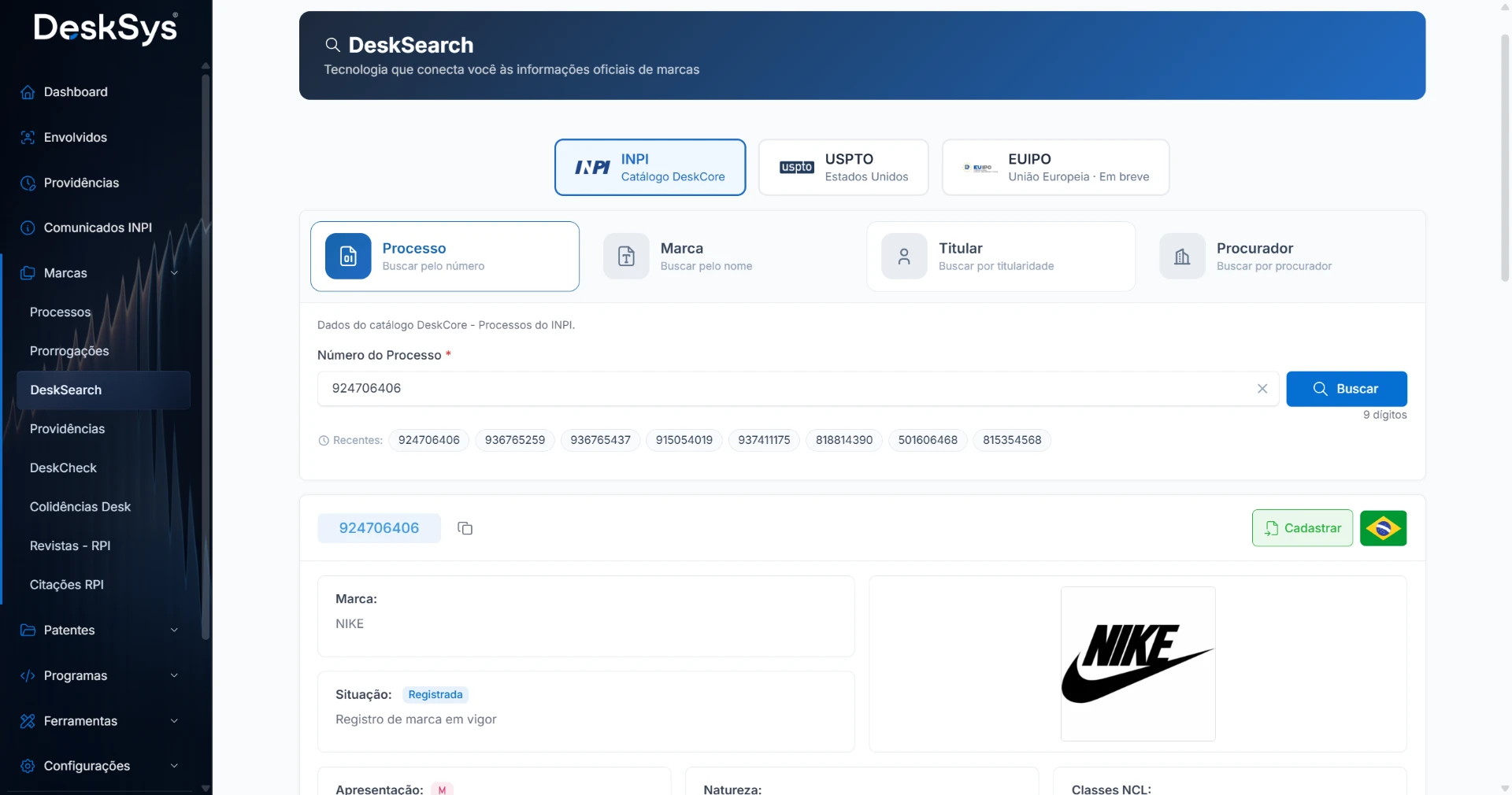Select recent search 936765437
The image size is (1512, 795).
[601, 441]
